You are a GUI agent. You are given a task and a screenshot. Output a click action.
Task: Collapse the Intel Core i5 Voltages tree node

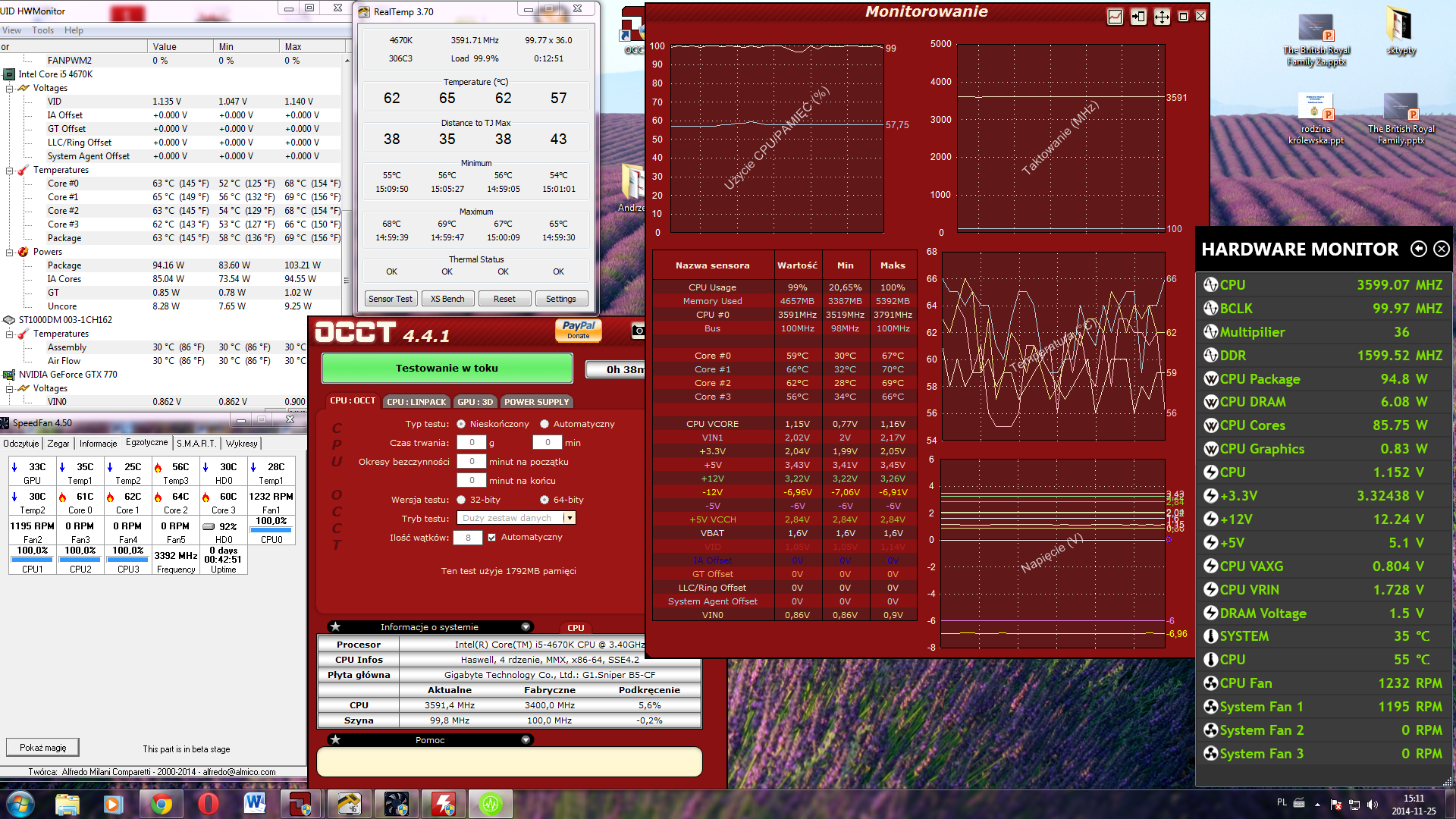10,88
